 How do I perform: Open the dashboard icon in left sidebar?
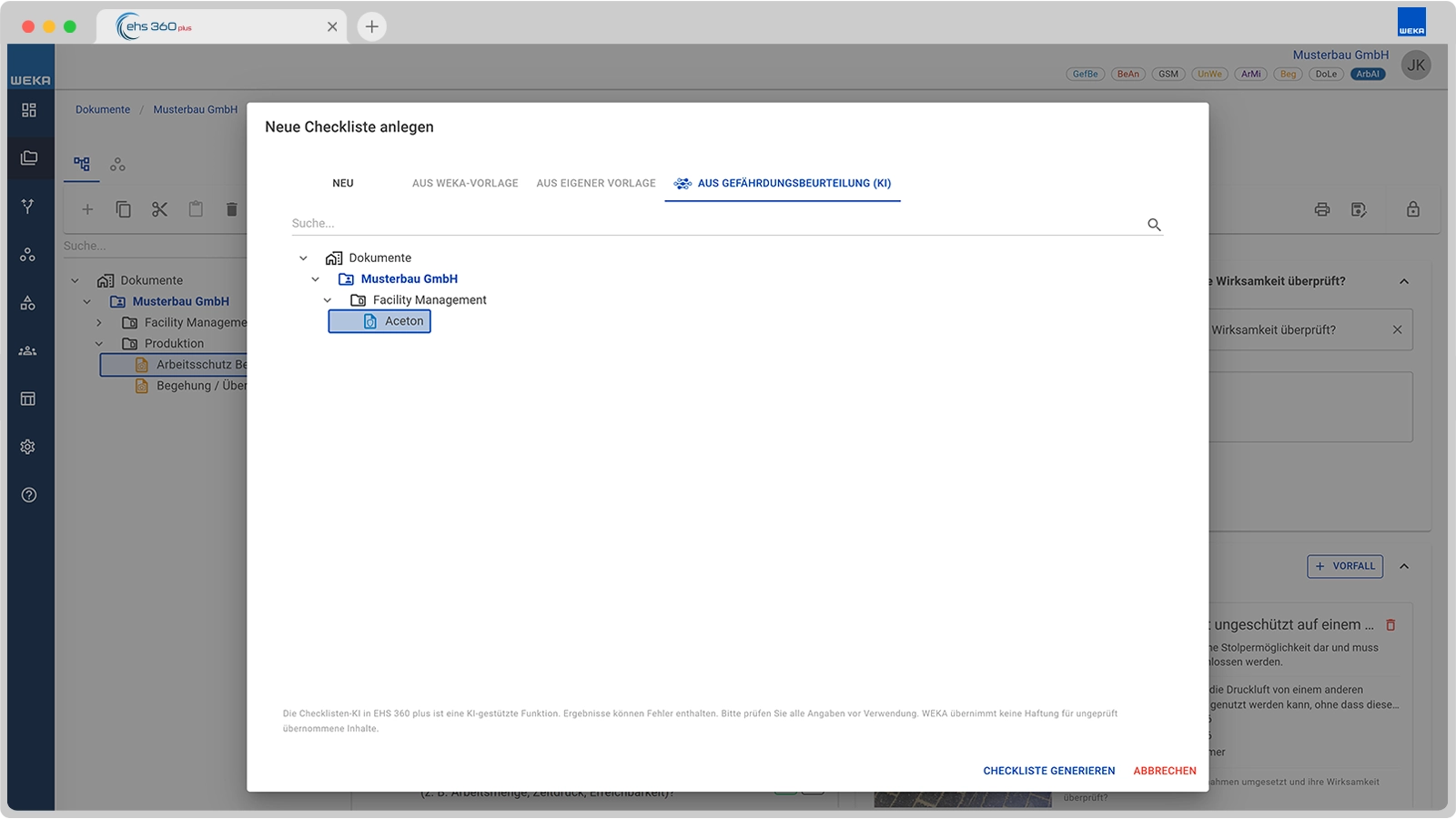[x=29, y=110]
